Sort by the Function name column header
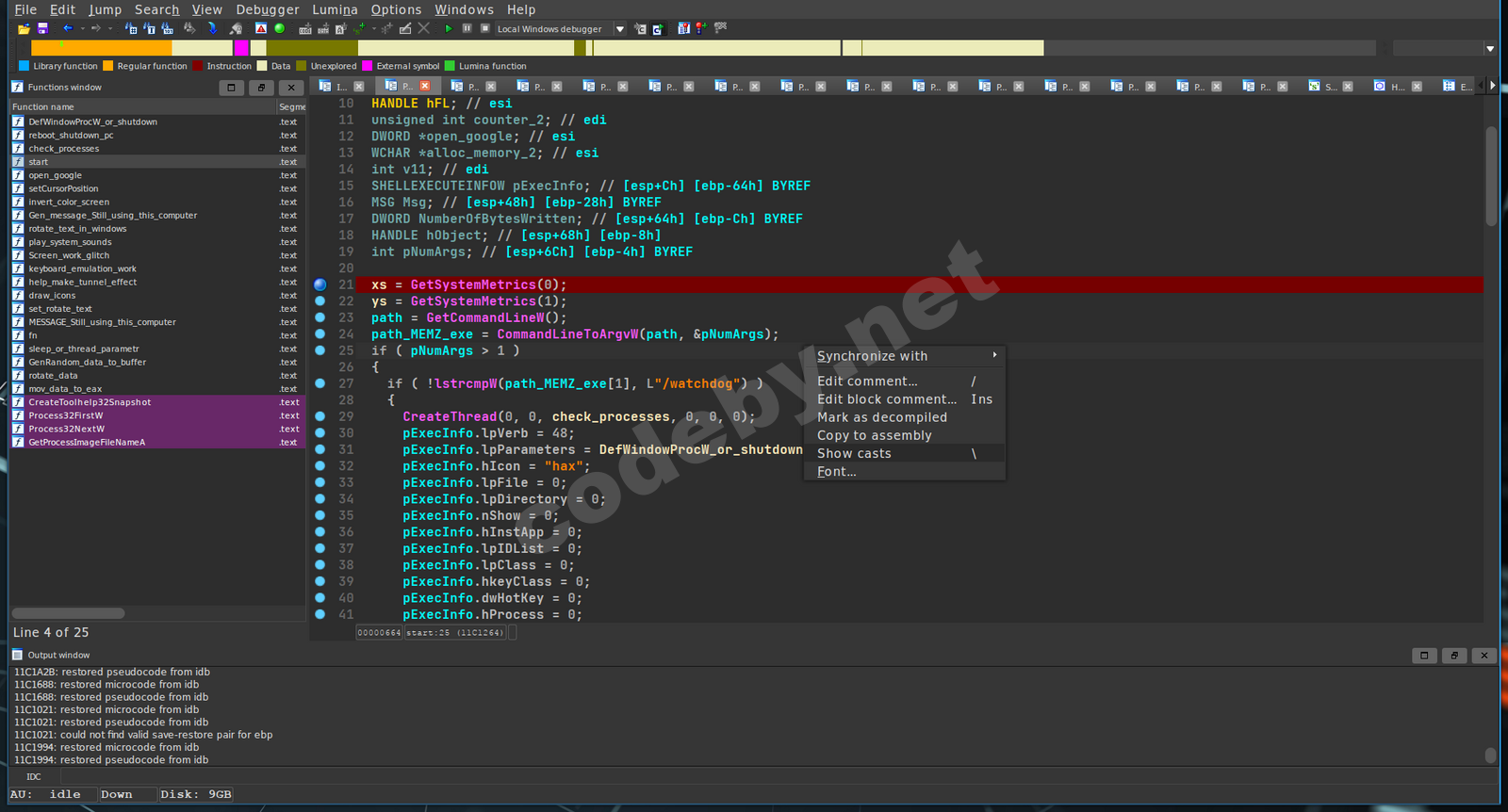Viewport: 1508px width, 812px height. (143, 107)
